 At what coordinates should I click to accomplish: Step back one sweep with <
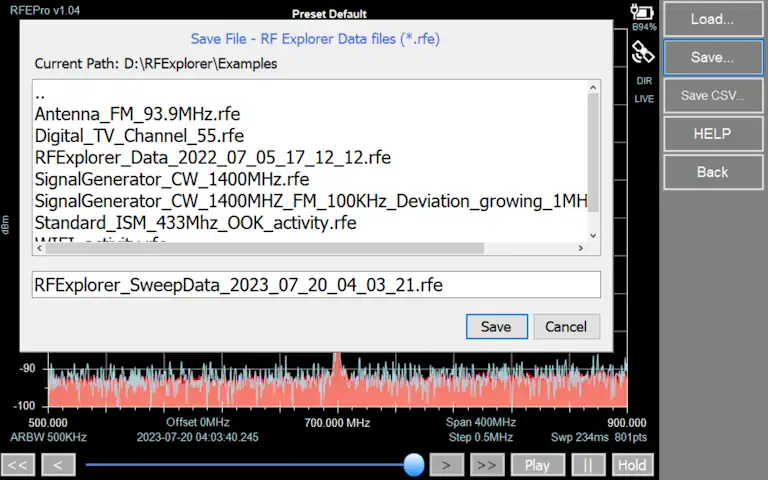[x=58, y=465]
